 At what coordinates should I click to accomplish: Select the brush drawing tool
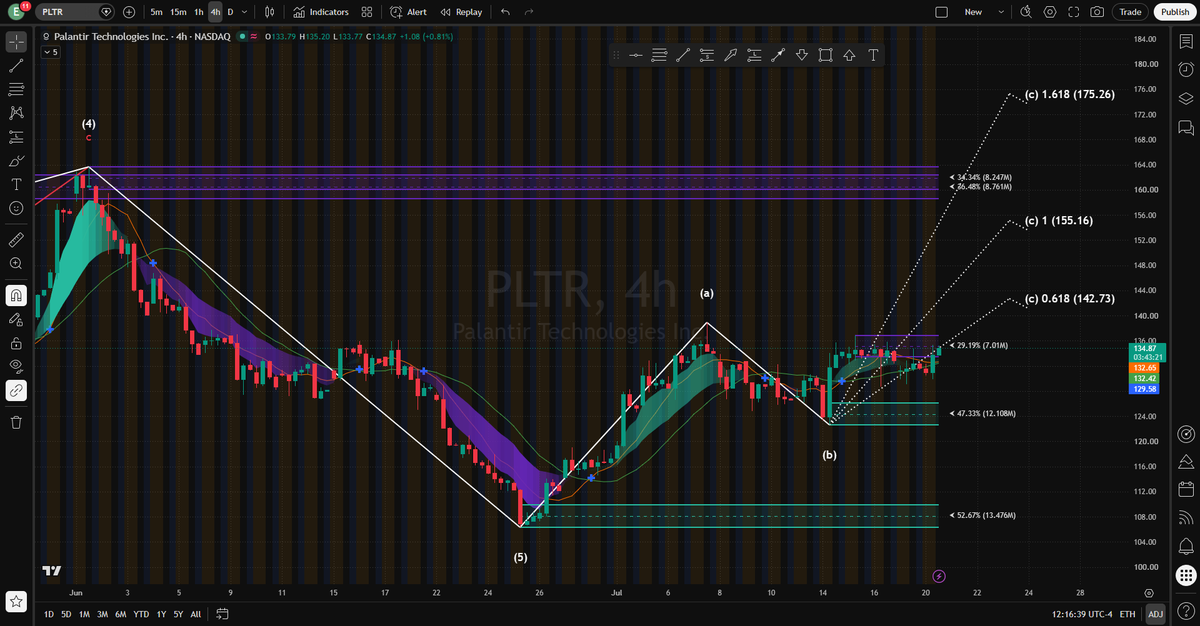[x=16, y=161]
